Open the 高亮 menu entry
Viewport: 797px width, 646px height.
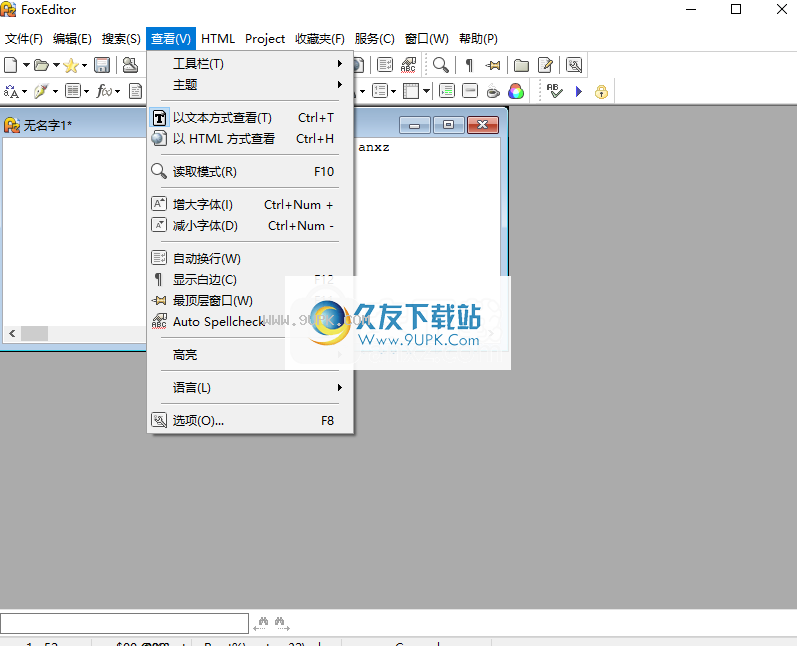250,355
